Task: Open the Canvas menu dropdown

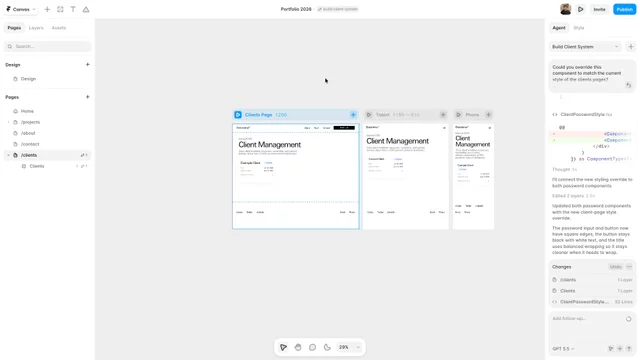Action: click(x=21, y=9)
